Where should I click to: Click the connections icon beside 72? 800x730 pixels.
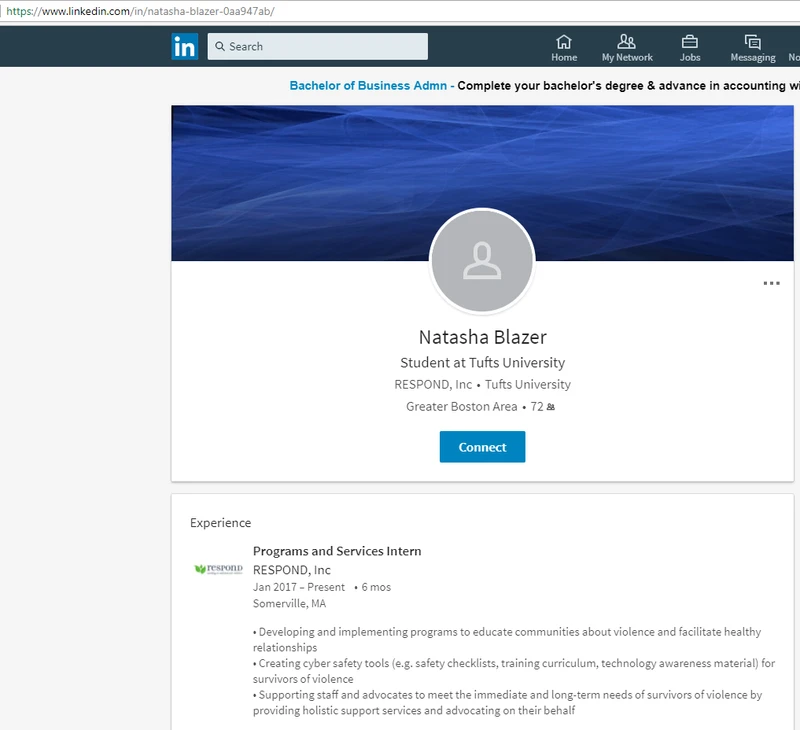coord(551,407)
